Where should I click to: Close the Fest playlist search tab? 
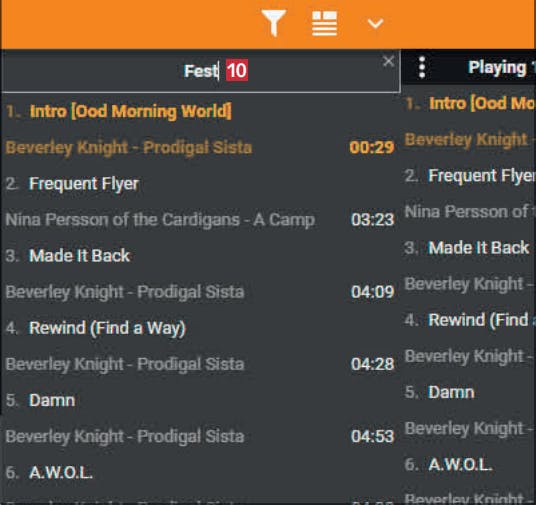(388, 62)
